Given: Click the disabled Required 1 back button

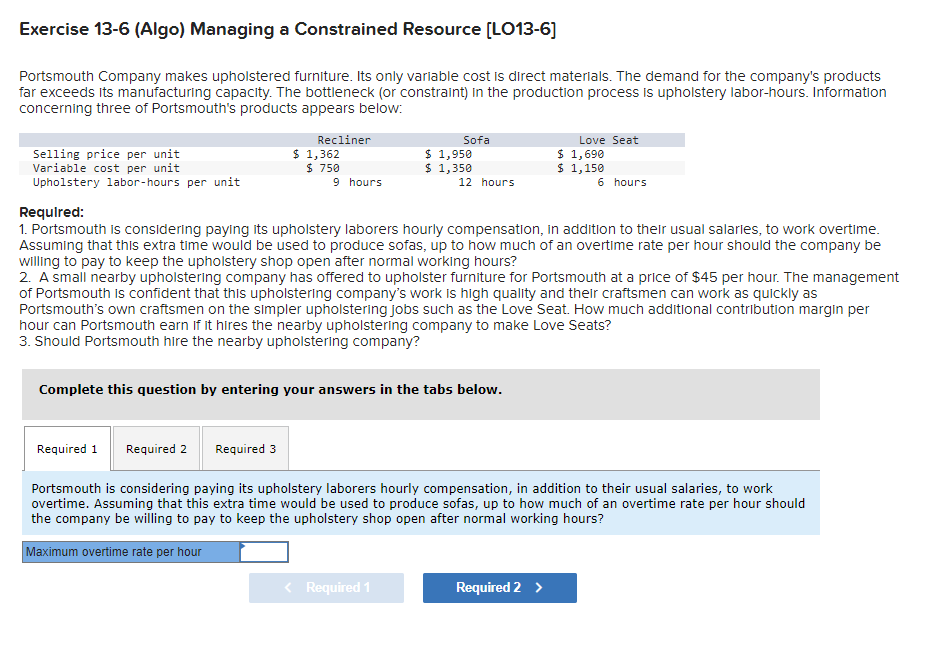Looking at the screenshot, I should pyautogui.click(x=326, y=587).
